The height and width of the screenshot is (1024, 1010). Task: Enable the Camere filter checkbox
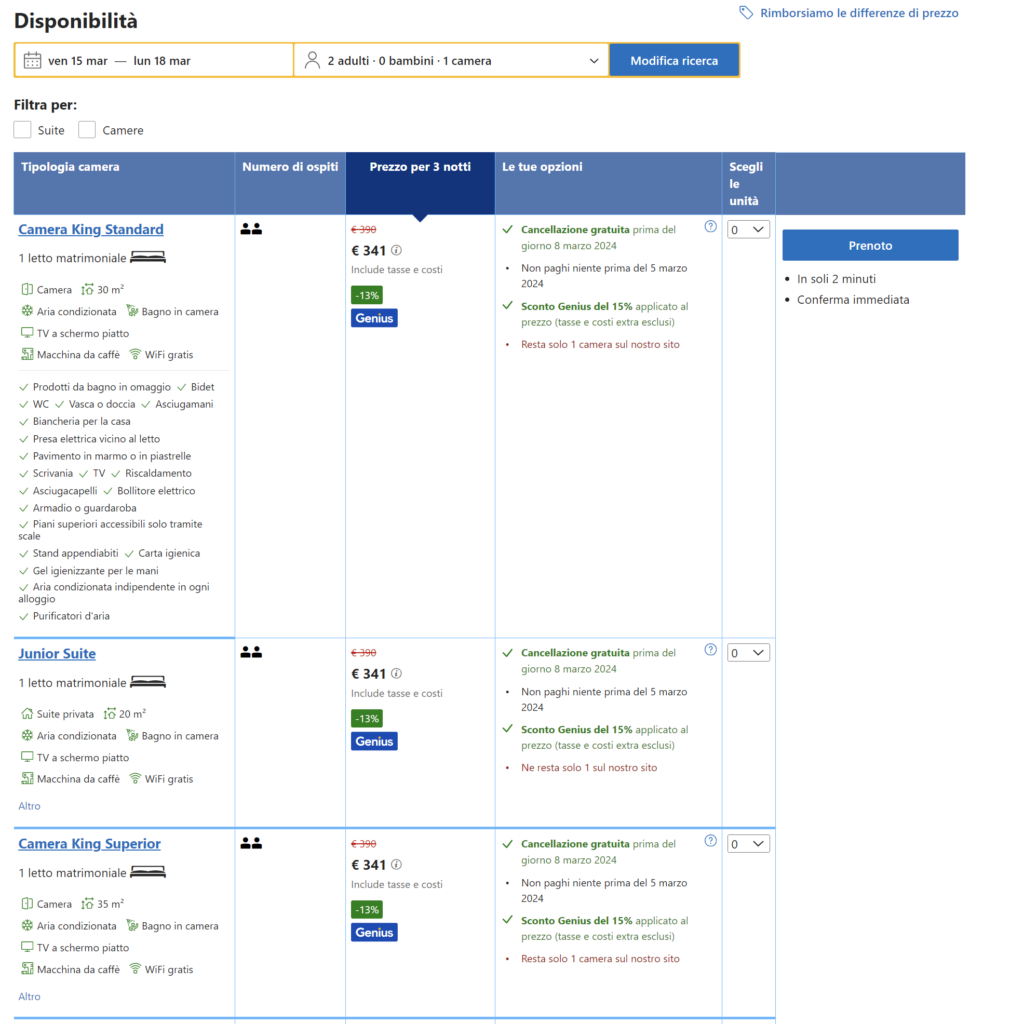tap(87, 130)
